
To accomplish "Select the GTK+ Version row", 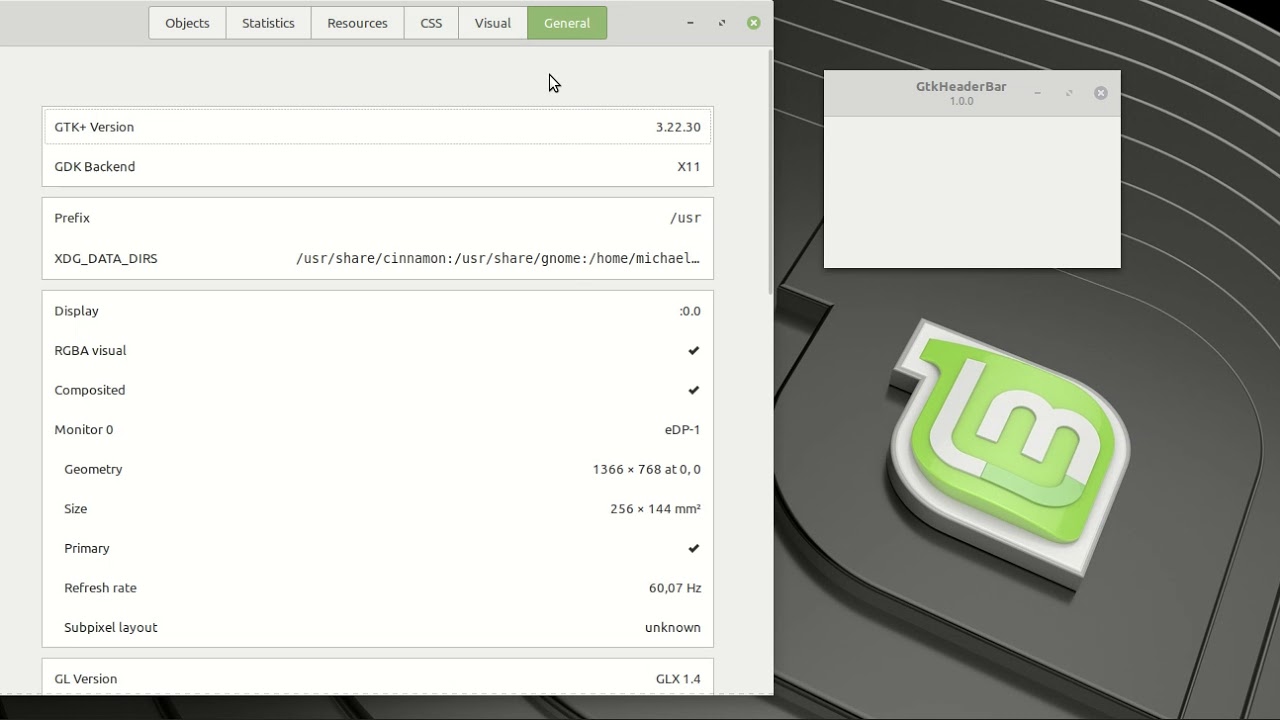I will [378, 127].
